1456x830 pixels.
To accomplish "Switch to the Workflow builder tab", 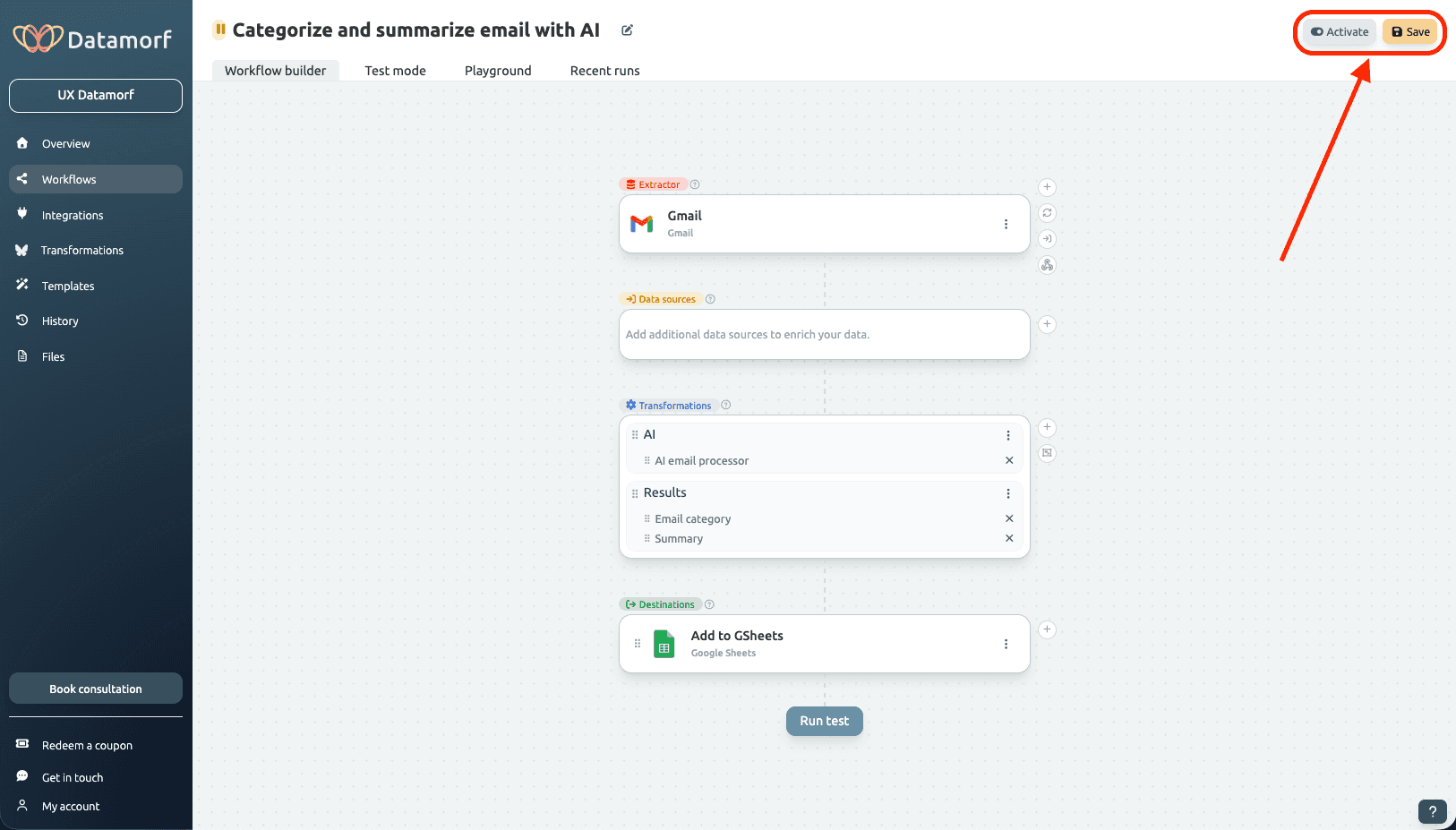I will pos(276,71).
